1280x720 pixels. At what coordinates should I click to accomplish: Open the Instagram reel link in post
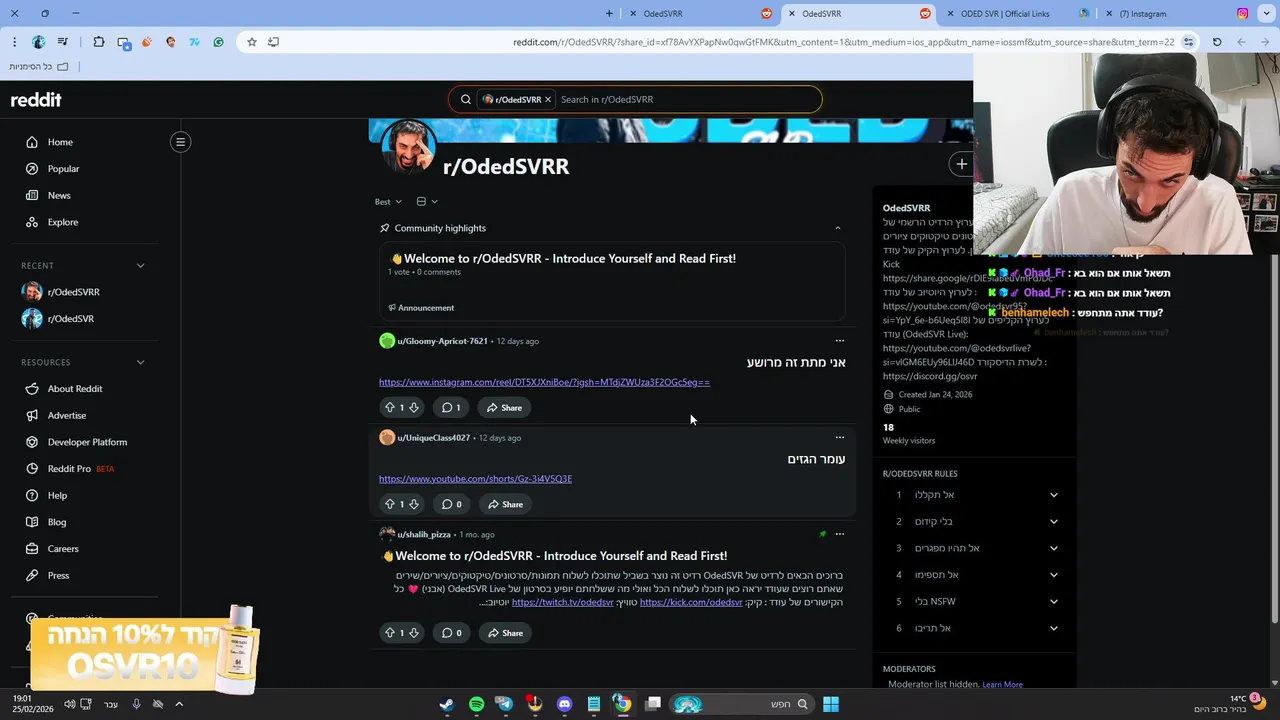[544, 382]
